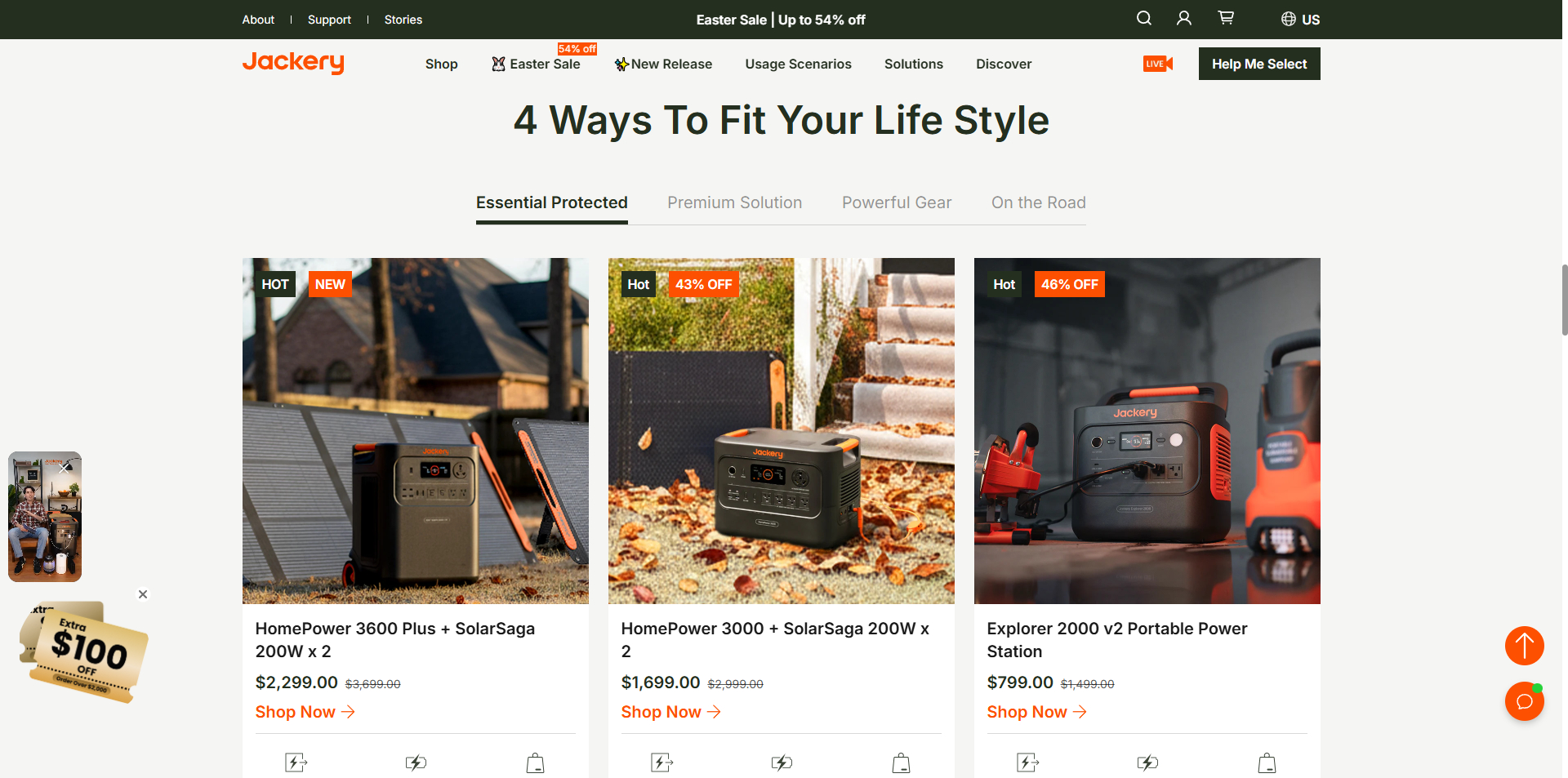Click the scroll-to-top orange arrow button

pos(1524,646)
